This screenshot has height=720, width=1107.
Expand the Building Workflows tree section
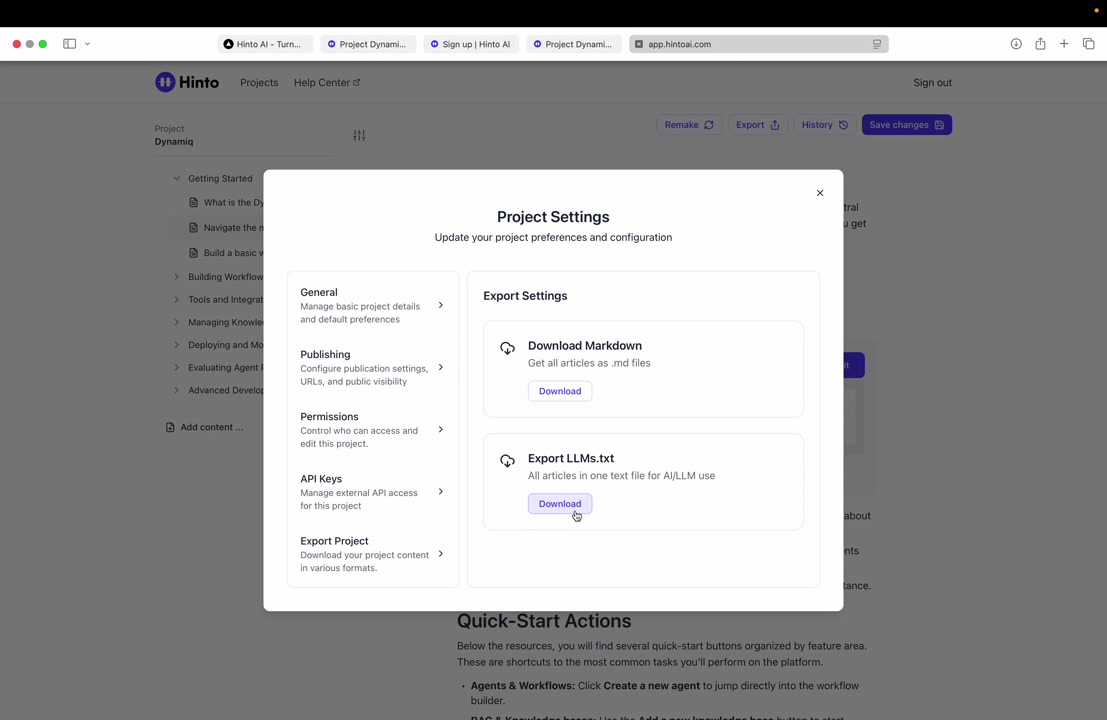pyautogui.click(x=177, y=277)
